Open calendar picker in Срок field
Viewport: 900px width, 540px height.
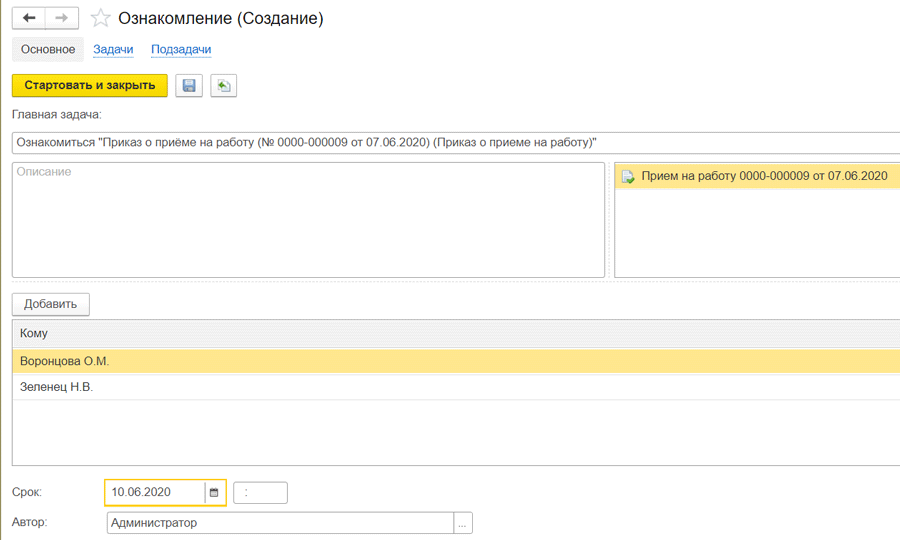click(x=214, y=492)
